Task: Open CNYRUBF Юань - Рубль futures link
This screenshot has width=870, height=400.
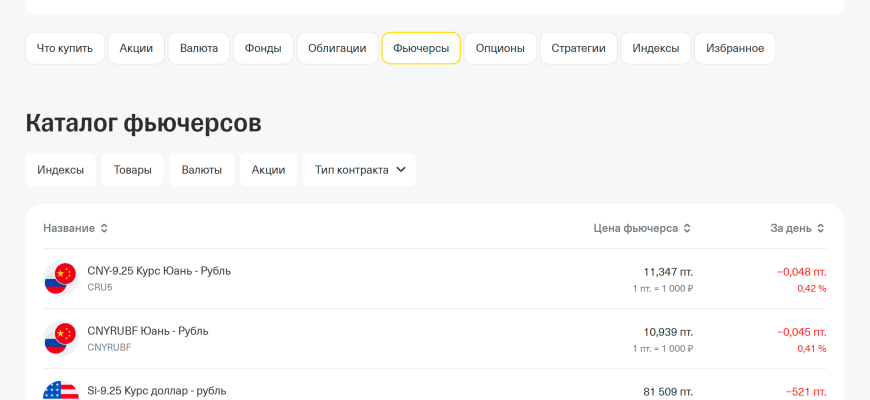Action: coord(148,331)
